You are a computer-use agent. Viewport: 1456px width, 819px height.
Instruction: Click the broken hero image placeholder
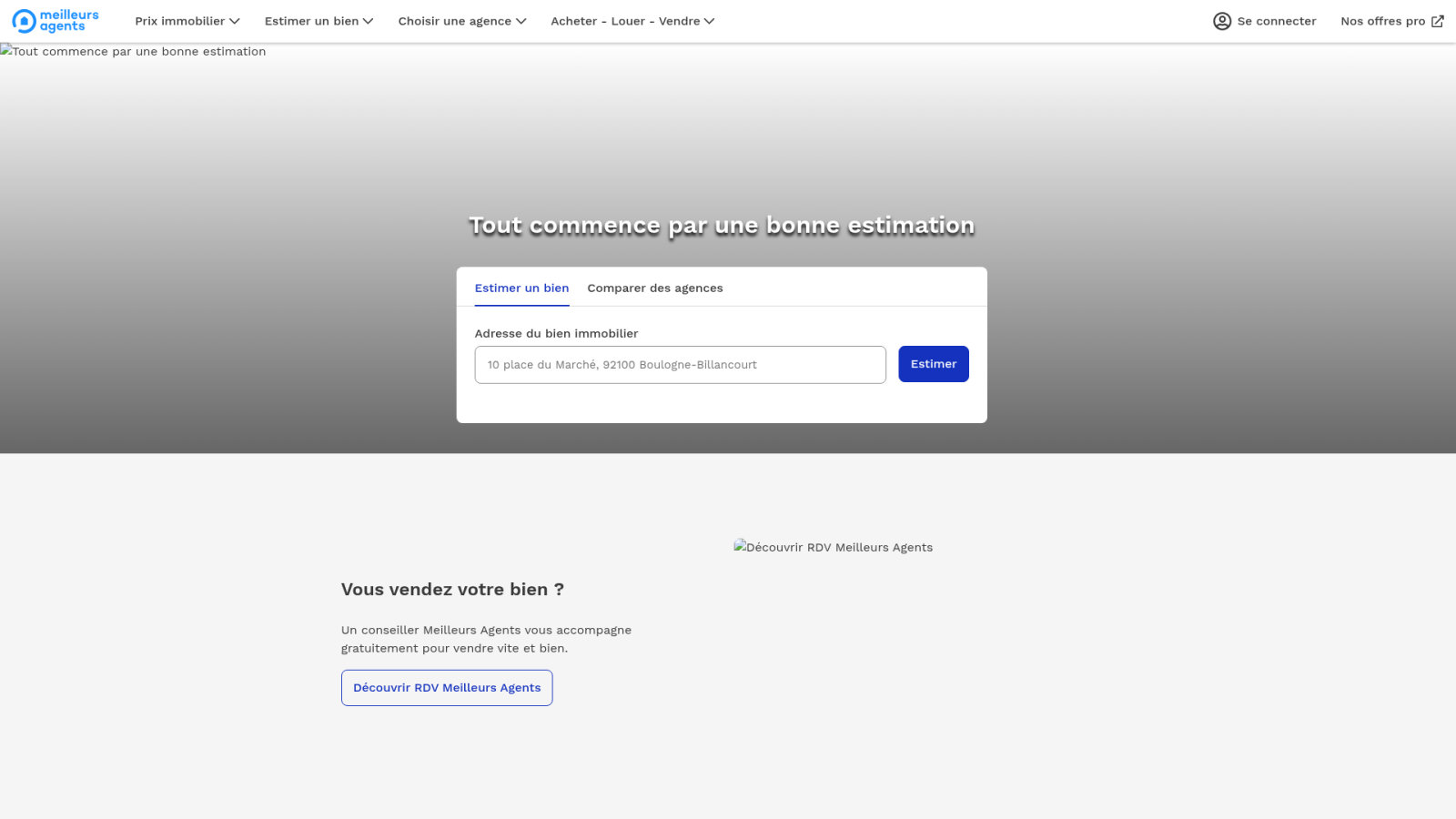click(133, 52)
